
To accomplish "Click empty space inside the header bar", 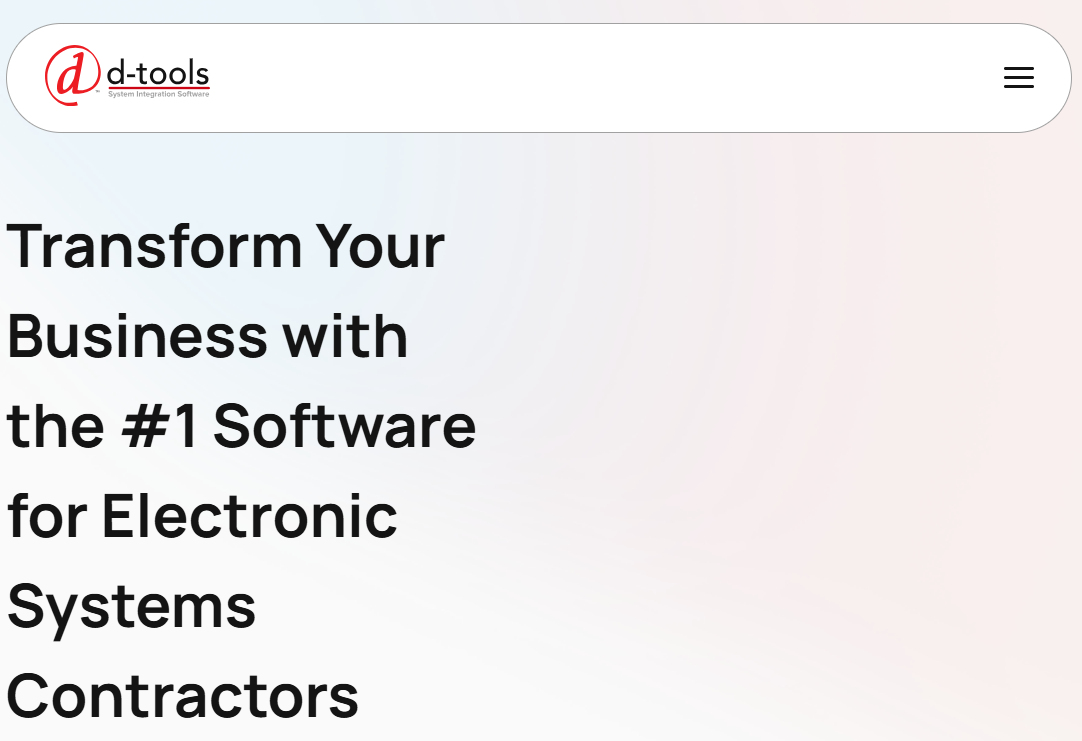I will [587, 78].
